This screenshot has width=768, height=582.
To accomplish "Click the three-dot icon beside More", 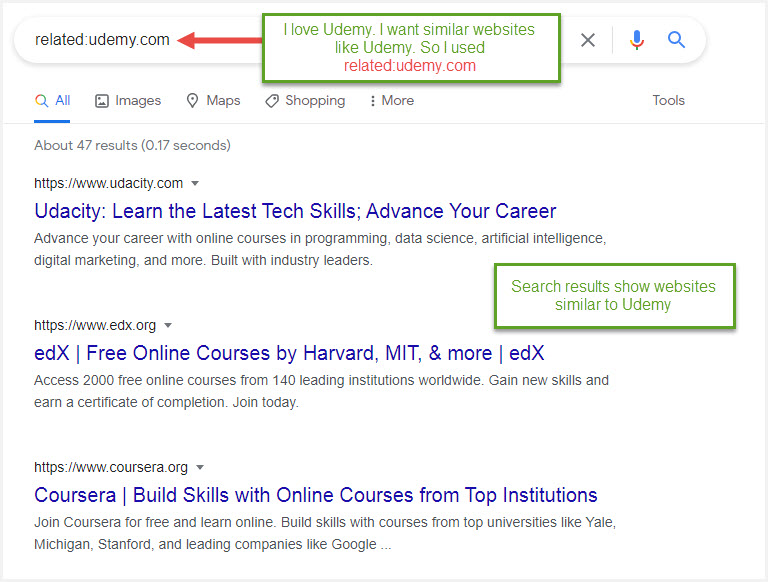I will (x=373, y=101).
